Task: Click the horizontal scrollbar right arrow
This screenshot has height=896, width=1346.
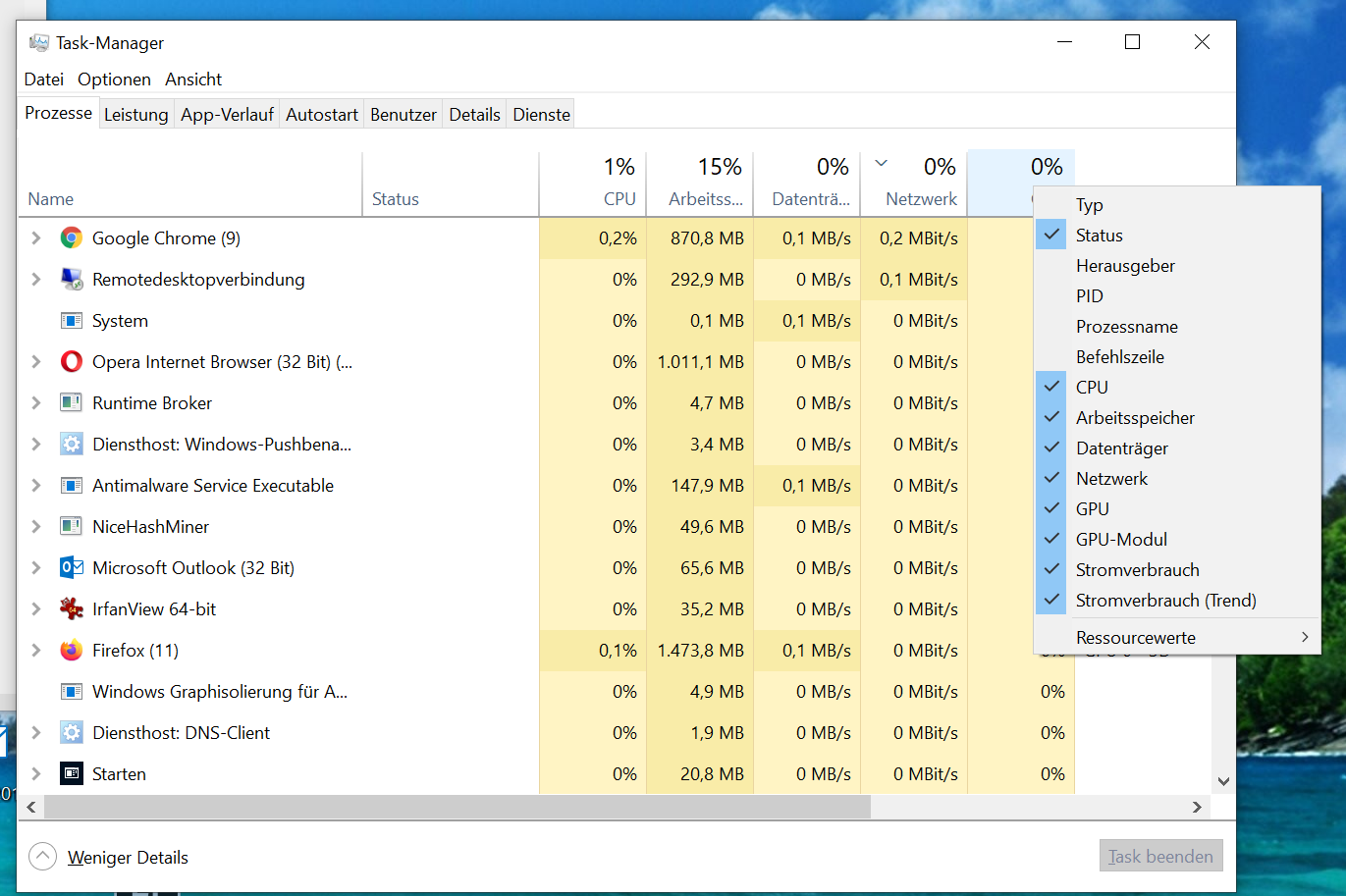Action: pyautogui.click(x=1197, y=807)
